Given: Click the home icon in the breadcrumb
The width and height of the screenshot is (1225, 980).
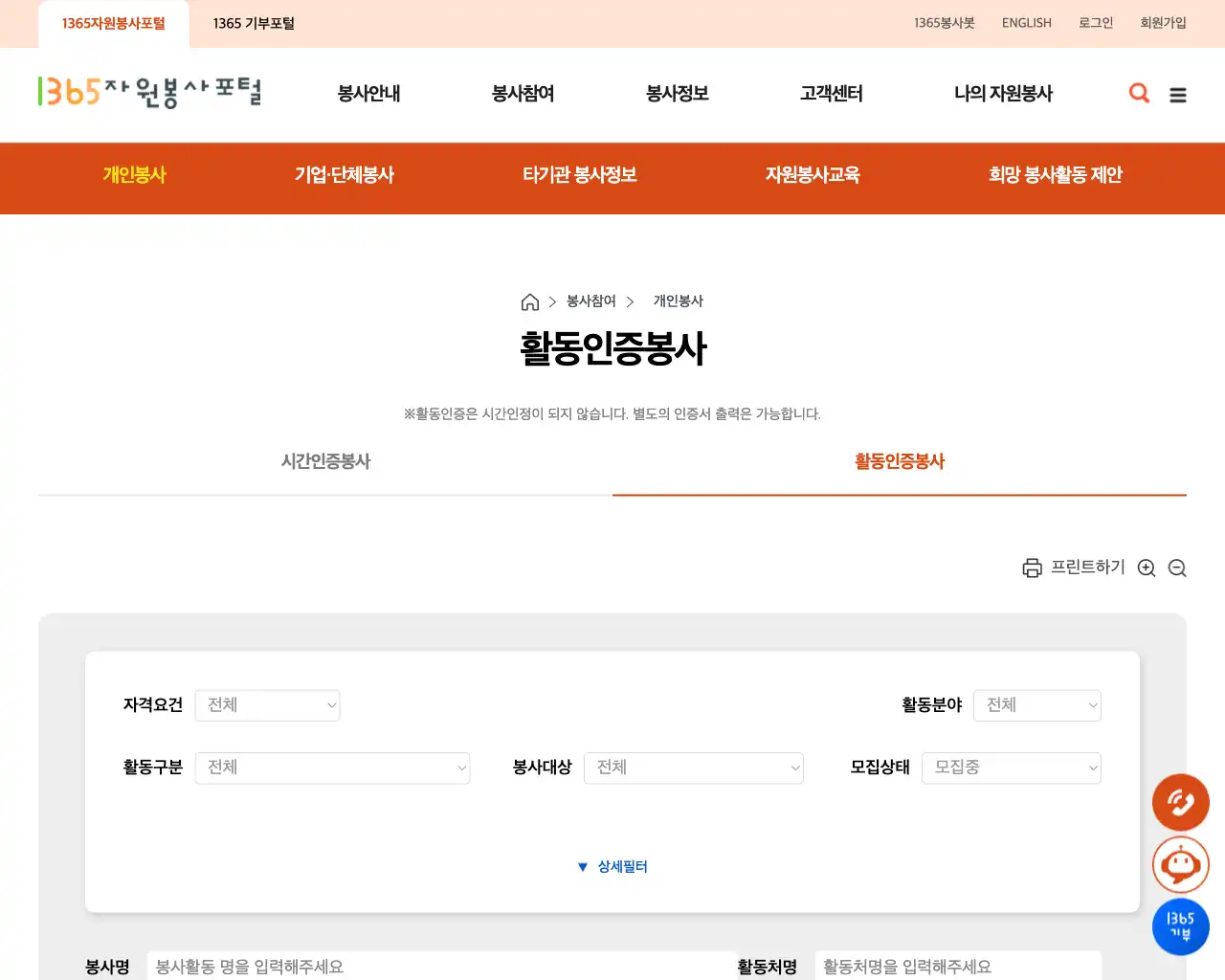Looking at the screenshot, I should coord(530,301).
